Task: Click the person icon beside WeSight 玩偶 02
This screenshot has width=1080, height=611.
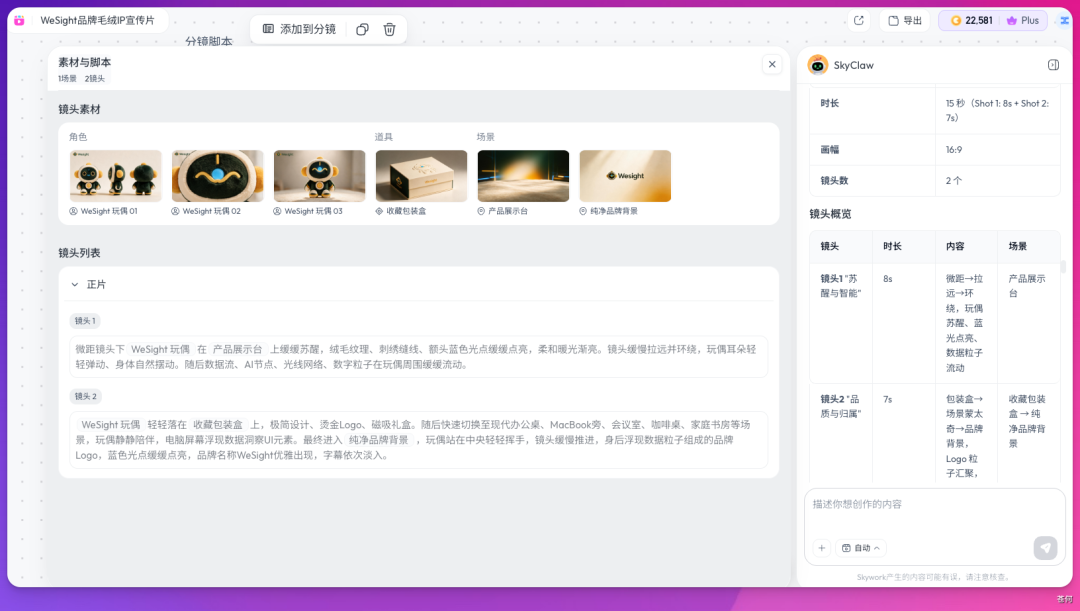Action: point(175,211)
